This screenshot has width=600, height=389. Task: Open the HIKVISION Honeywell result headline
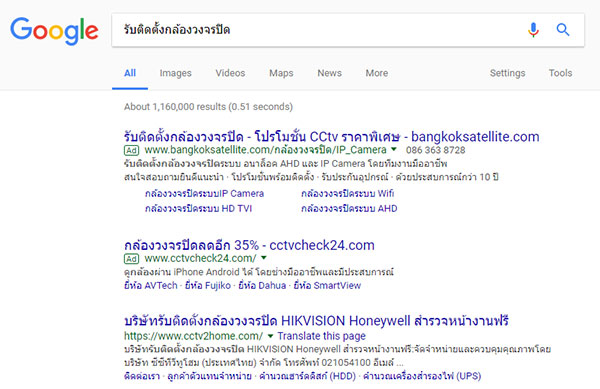[316, 321]
